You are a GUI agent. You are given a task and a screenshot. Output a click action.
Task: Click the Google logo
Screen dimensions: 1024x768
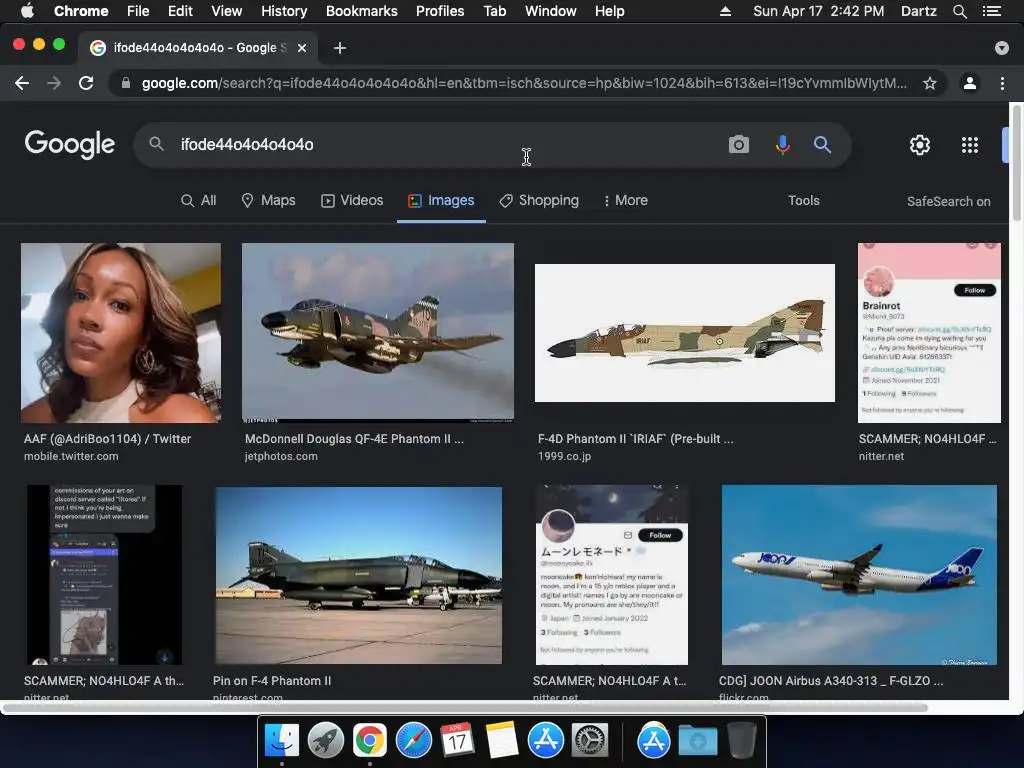click(70, 144)
